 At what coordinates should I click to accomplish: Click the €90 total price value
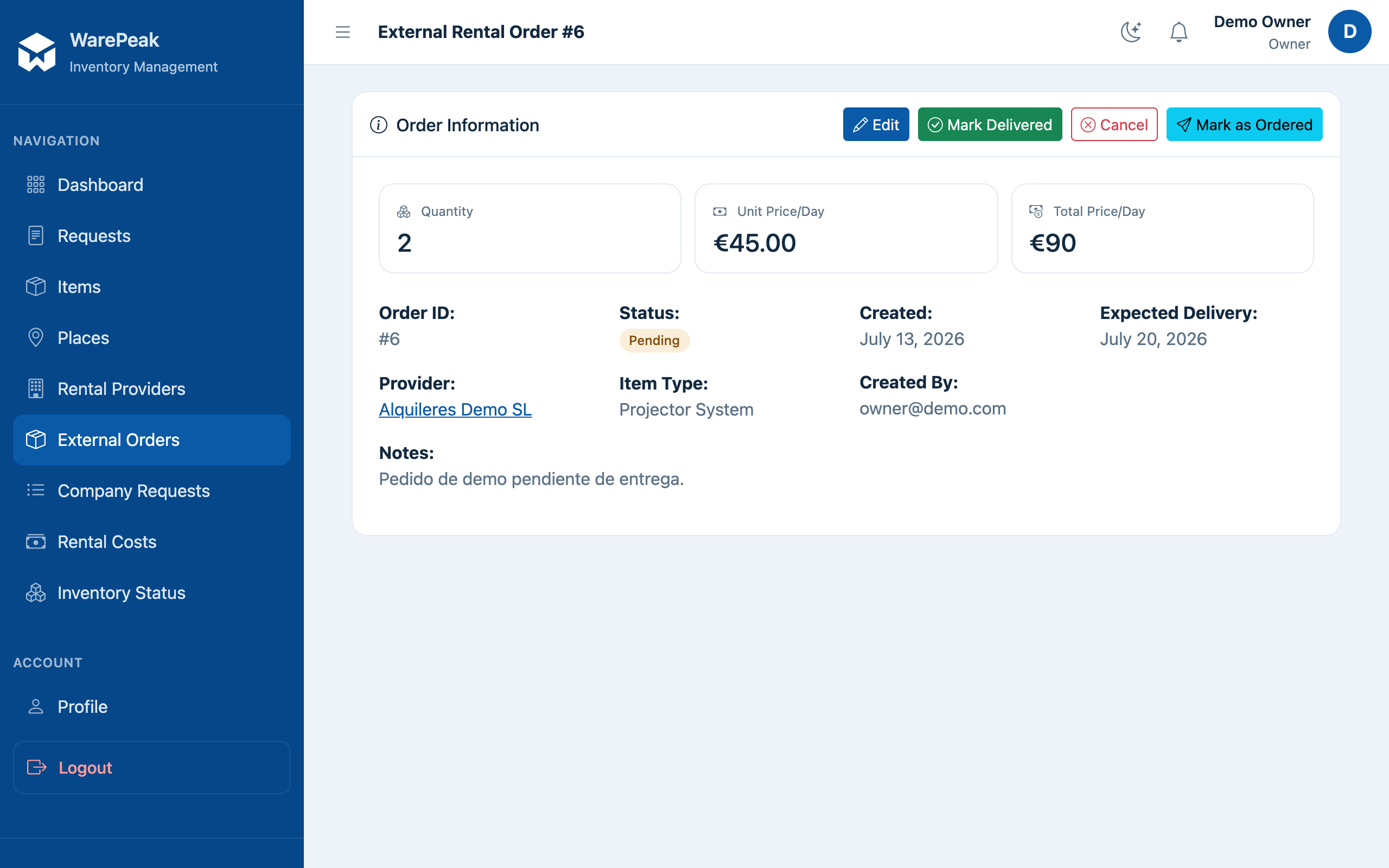click(1053, 243)
